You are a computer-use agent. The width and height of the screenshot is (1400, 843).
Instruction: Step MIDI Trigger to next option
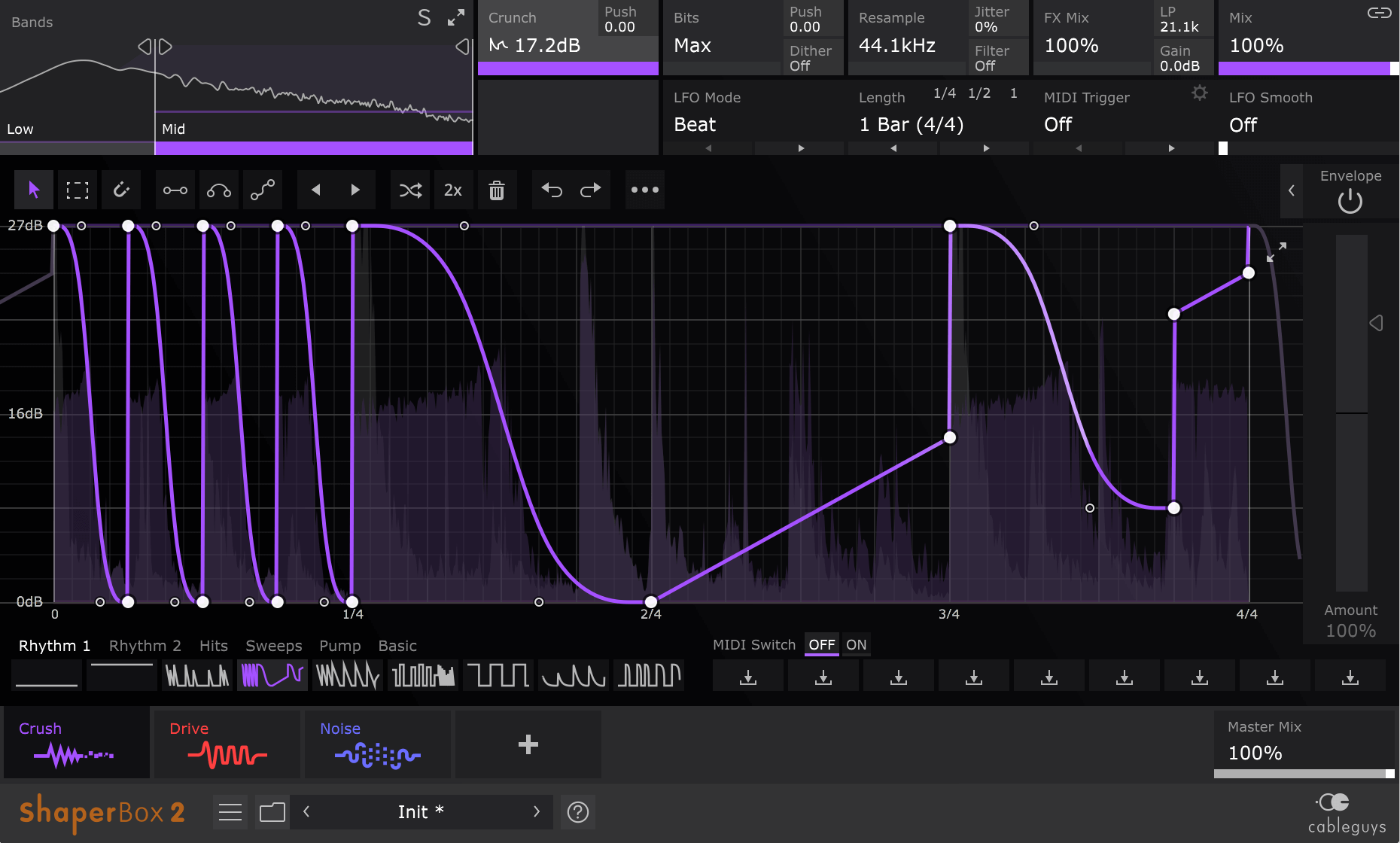pos(1171,148)
